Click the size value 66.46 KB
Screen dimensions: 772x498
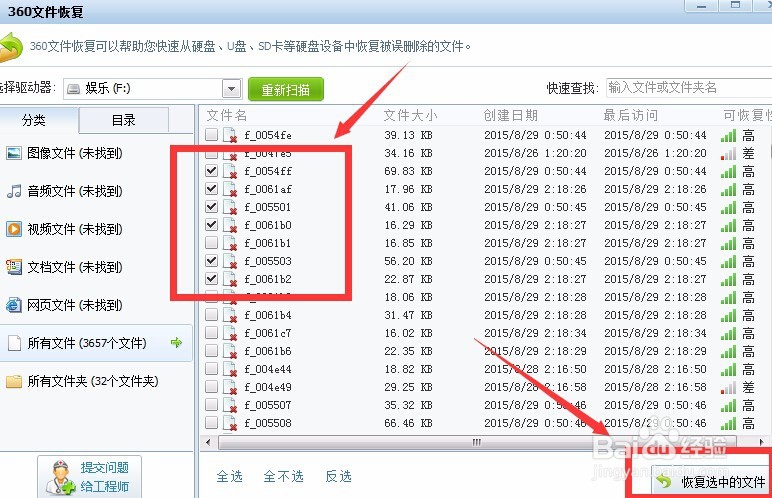(x=408, y=423)
